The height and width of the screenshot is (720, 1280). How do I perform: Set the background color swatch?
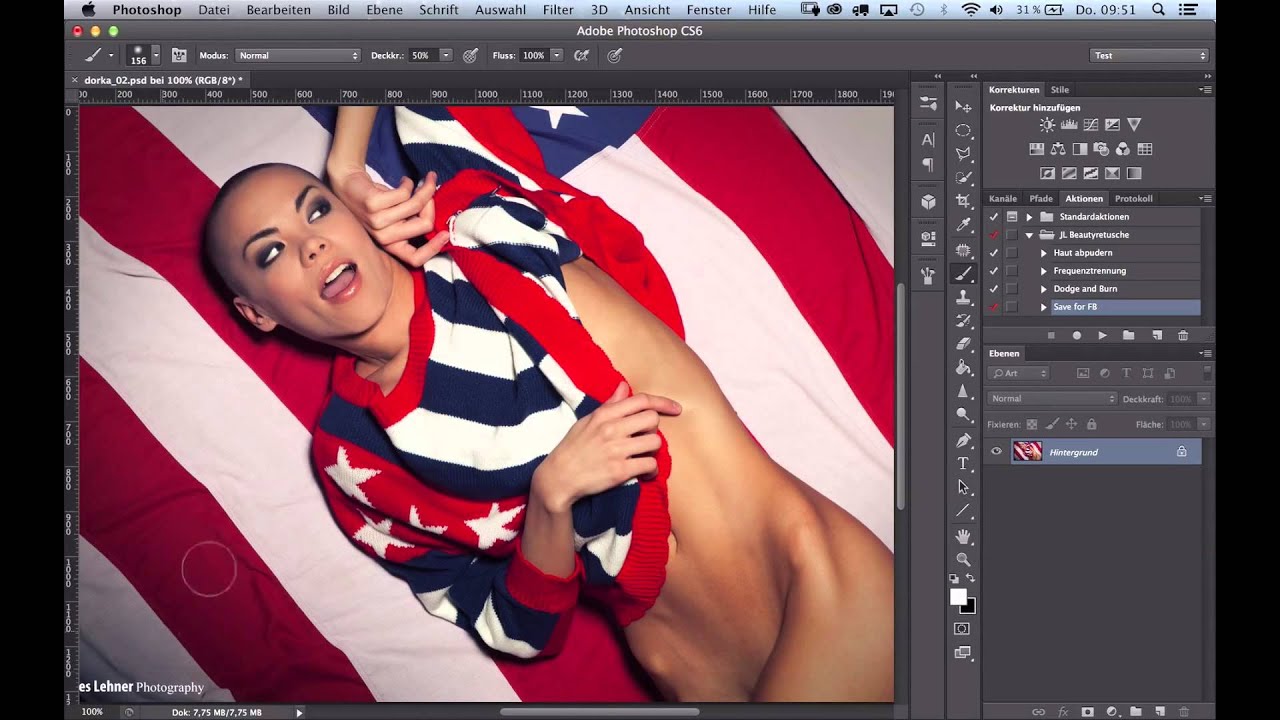click(970, 608)
